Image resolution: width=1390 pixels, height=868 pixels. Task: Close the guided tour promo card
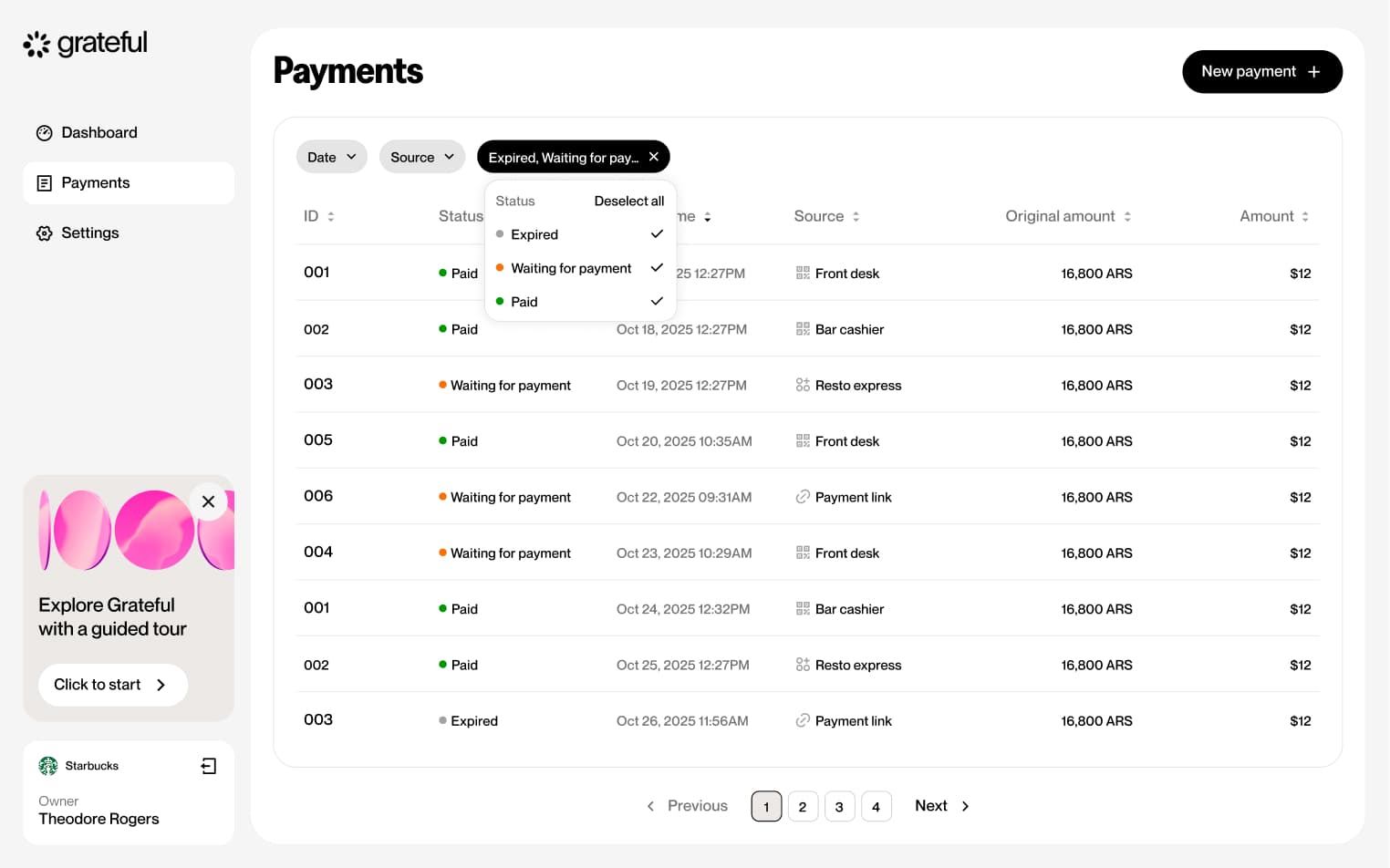[x=208, y=501]
